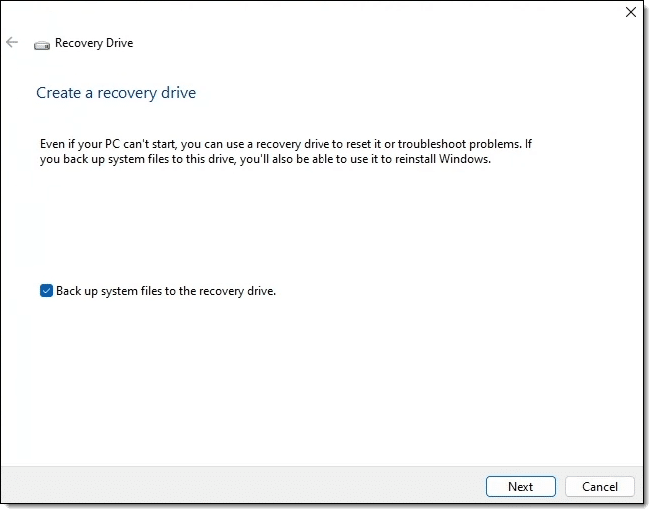Cancel the recovery drive wizard
Screen dimensions: 654x514
coord(600,486)
